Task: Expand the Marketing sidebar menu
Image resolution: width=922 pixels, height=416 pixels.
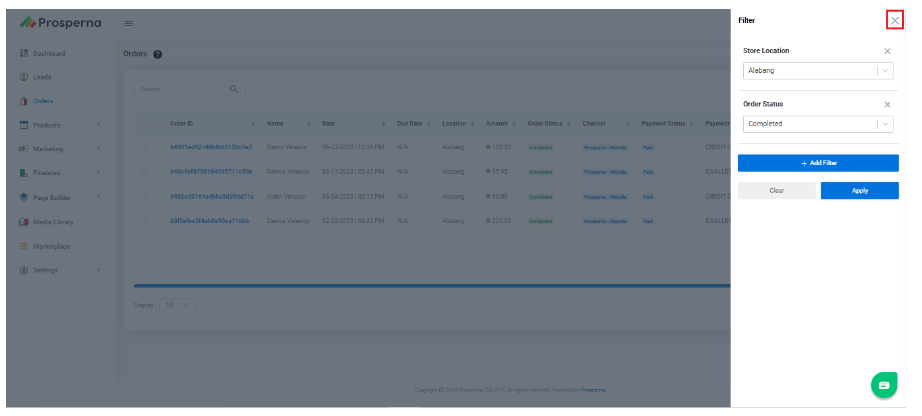Action: pyautogui.click(x=58, y=149)
